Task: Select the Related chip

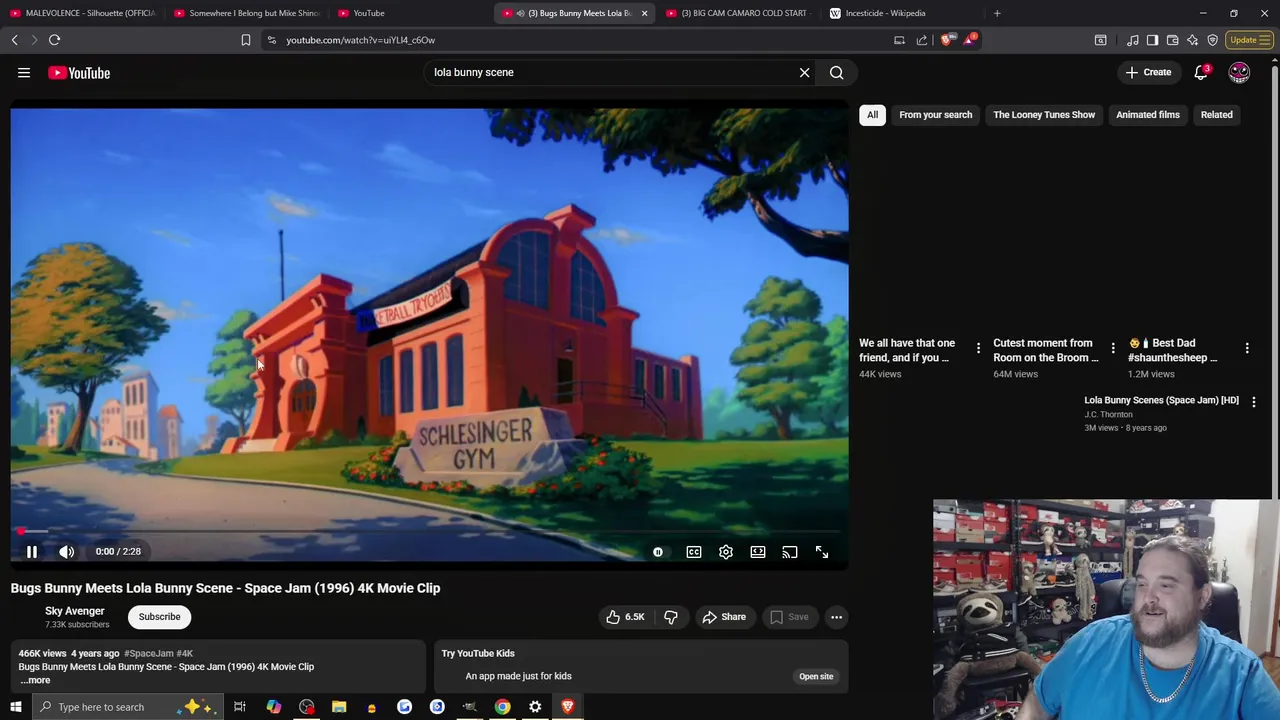Action: [1216, 115]
